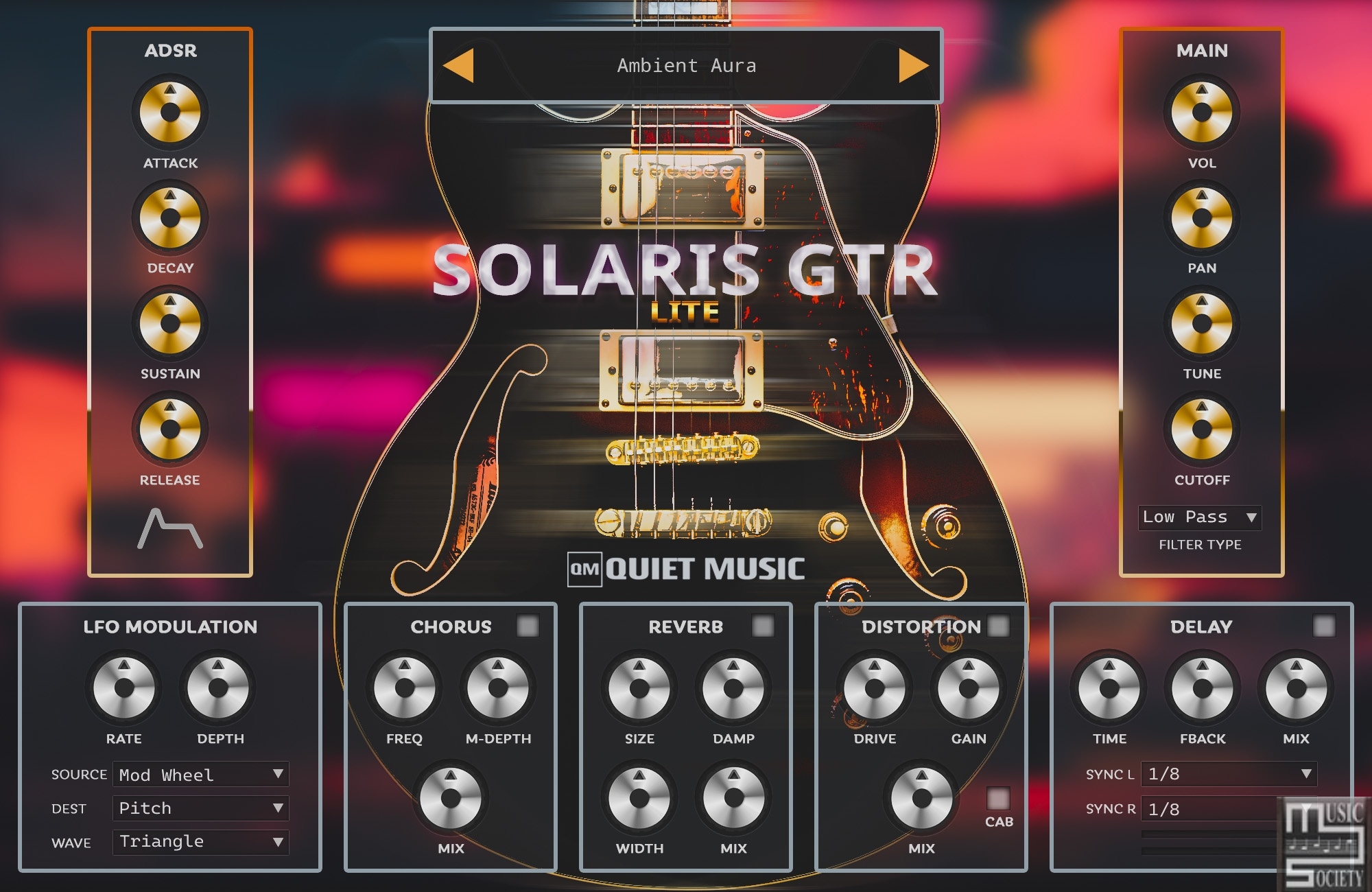The width and height of the screenshot is (1372, 892).
Task: Click the Reverb DAMP knob
Action: click(x=733, y=688)
